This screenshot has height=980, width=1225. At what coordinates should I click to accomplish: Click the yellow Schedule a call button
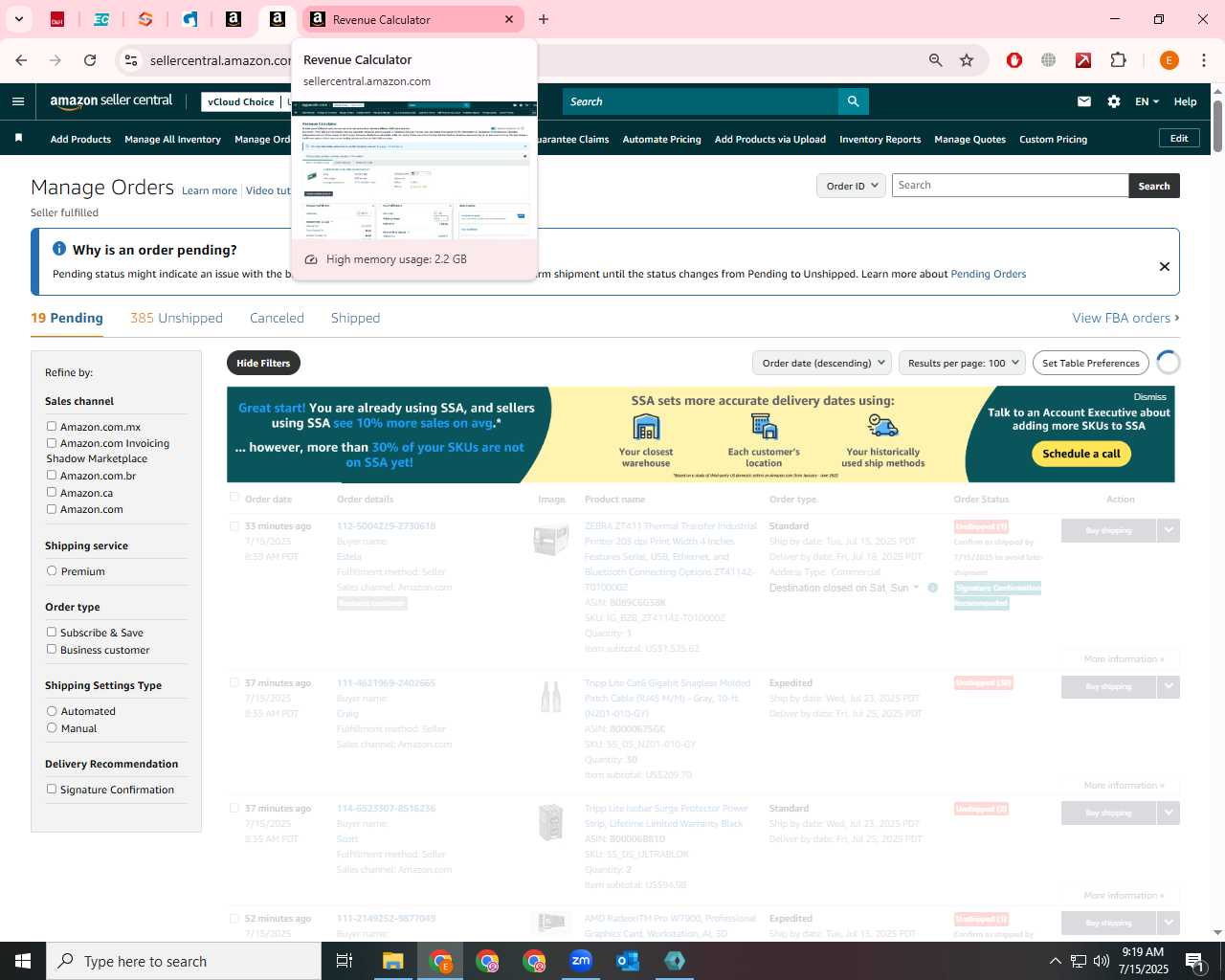(1081, 454)
